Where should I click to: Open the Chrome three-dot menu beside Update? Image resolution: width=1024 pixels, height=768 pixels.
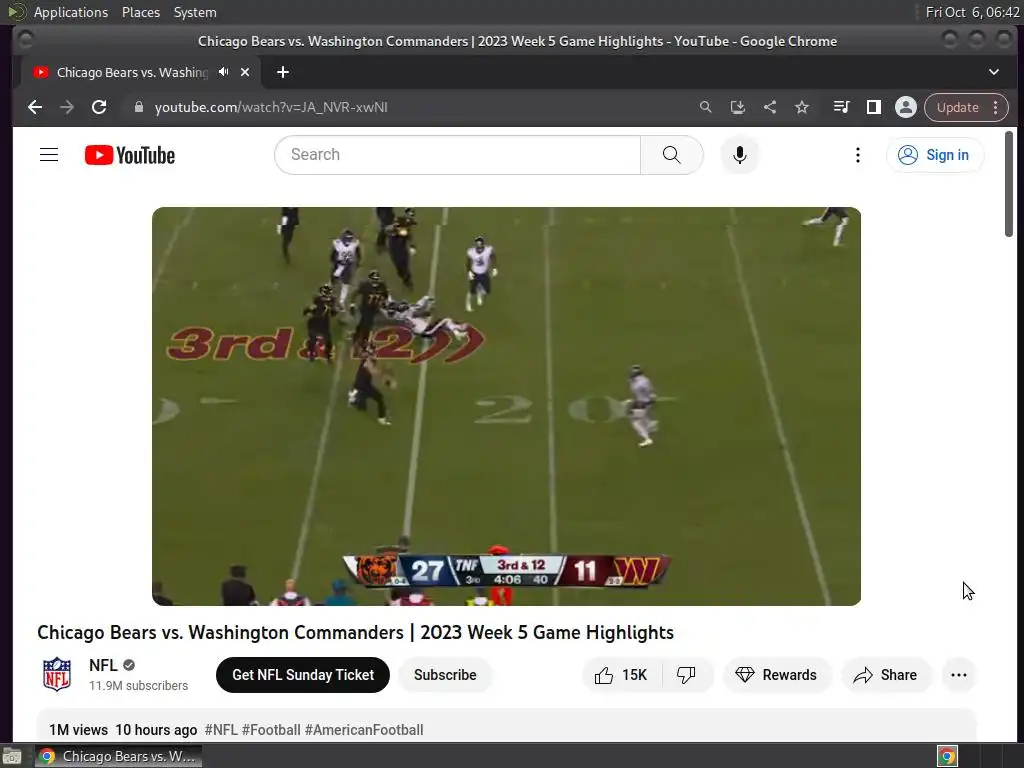[995, 107]
